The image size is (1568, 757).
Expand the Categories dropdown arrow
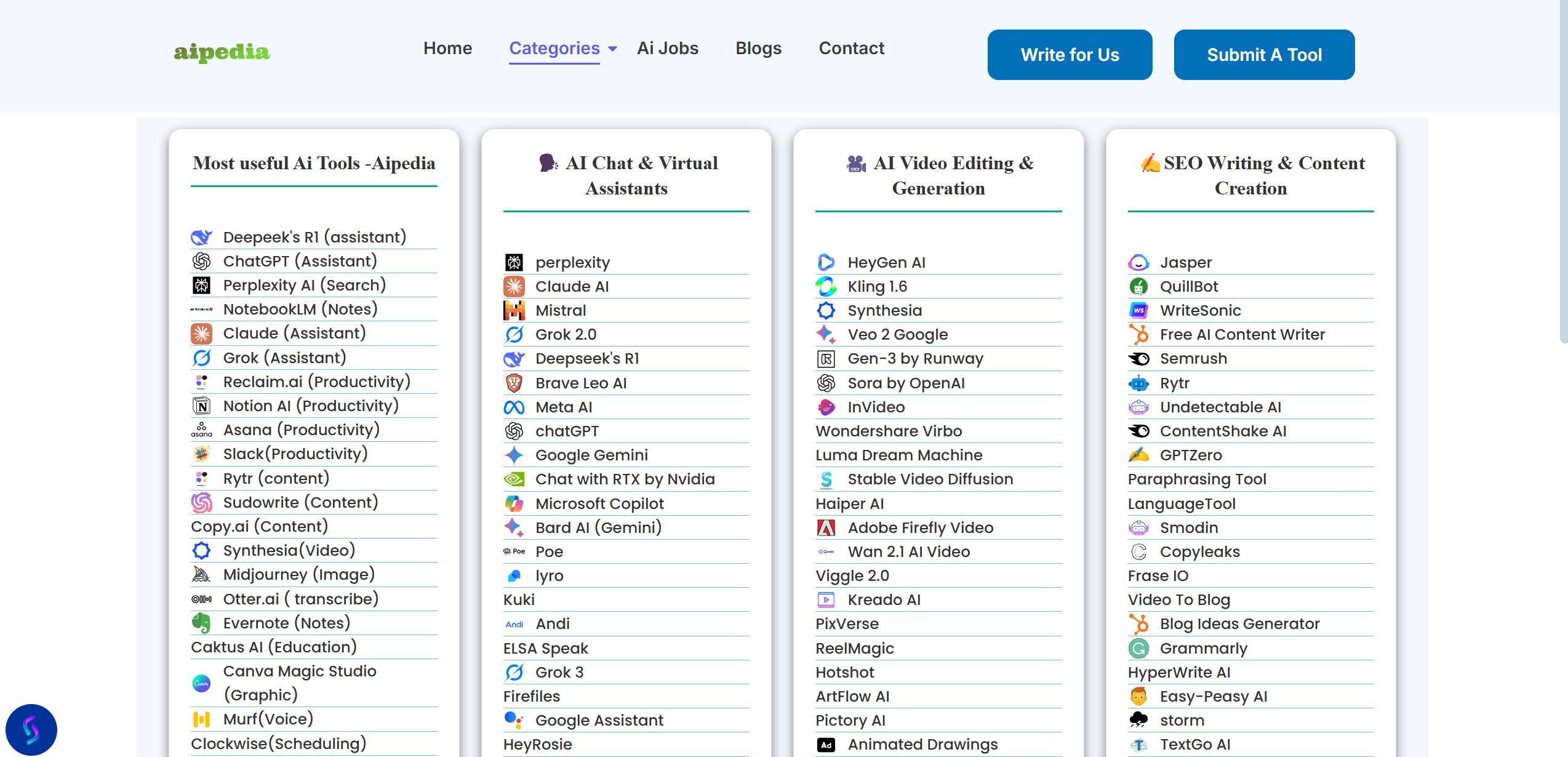click(x=612, y=49)
